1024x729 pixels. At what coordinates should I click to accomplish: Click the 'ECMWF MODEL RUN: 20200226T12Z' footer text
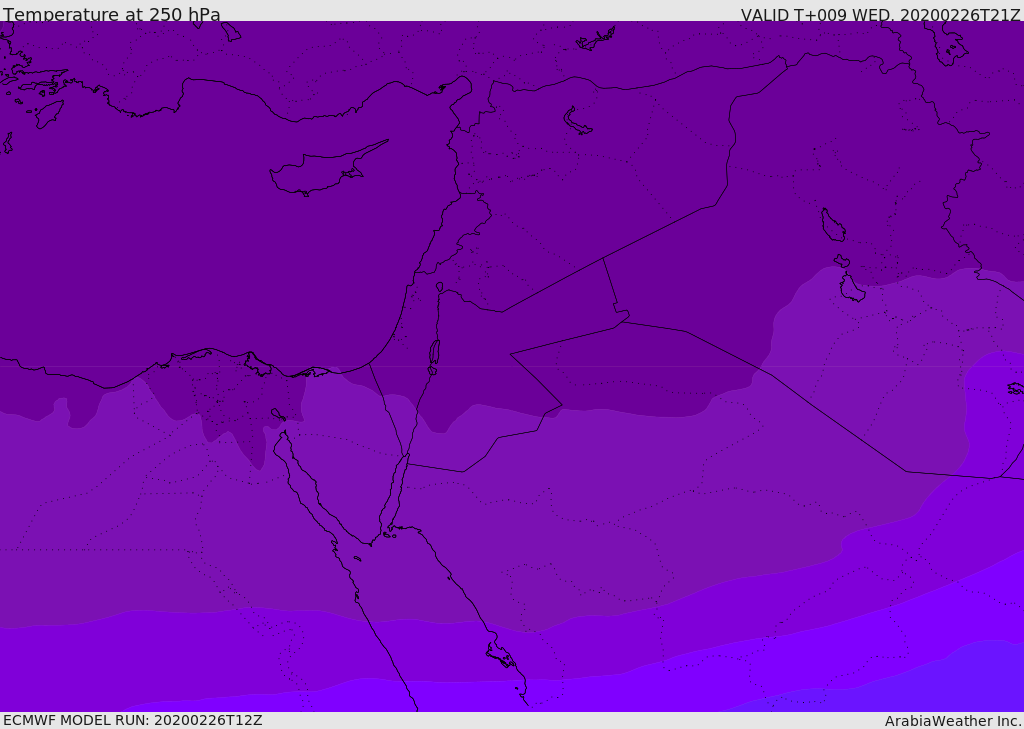point(133,720)
